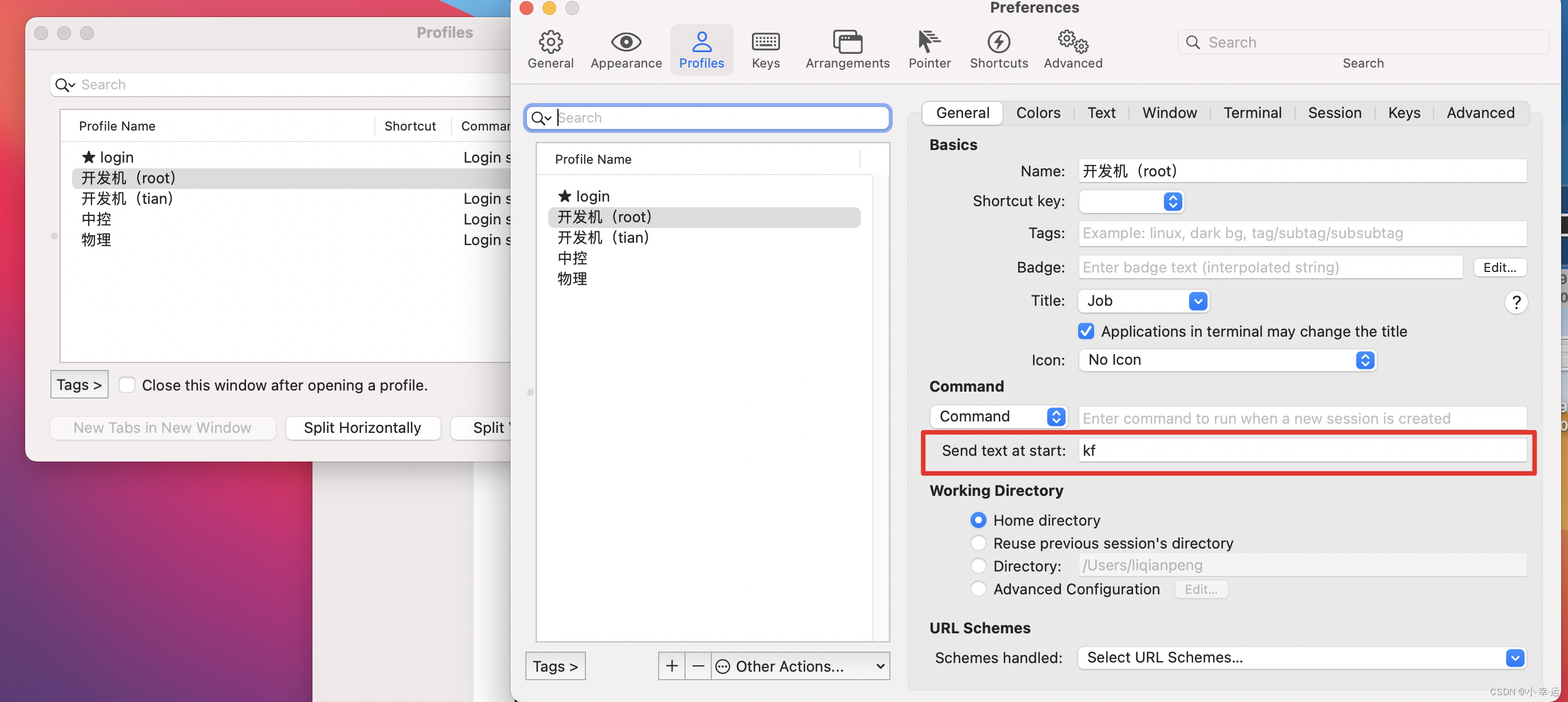Switch to Window tab
The image size is (1568, 702).
pos(1169,113)
